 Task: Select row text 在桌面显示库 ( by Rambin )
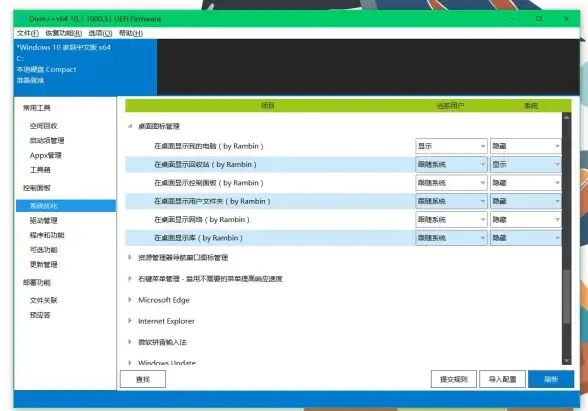pos(198,238)
